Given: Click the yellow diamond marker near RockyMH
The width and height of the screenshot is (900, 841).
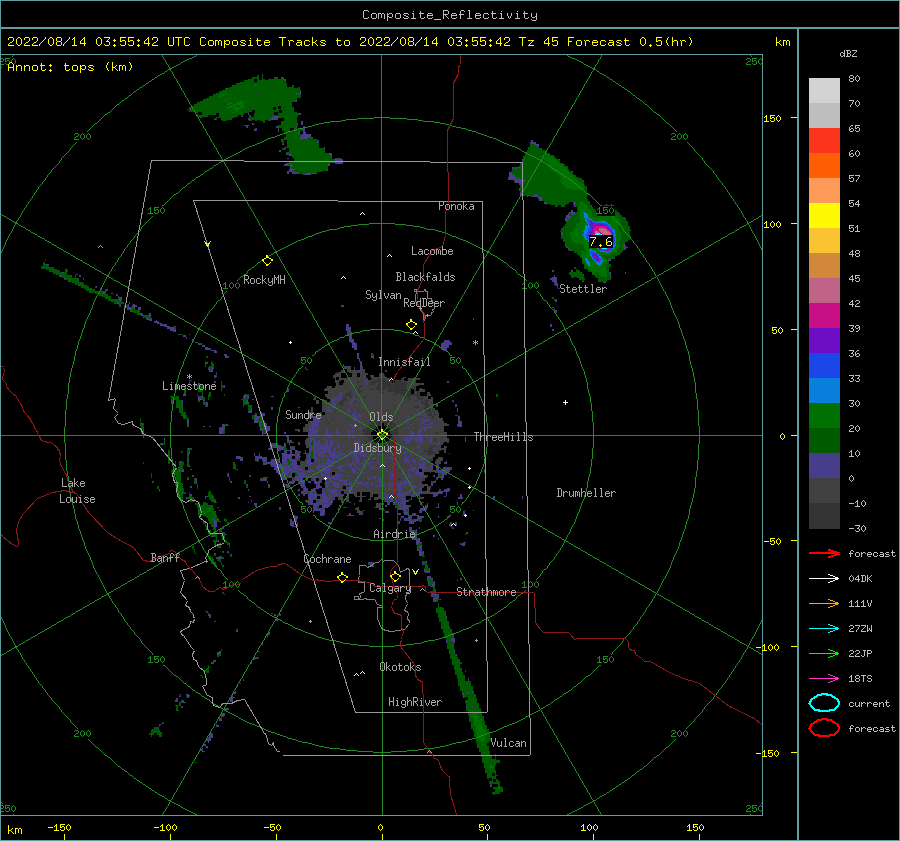Looking at the screenshot, I should click(x=267, y=261).
